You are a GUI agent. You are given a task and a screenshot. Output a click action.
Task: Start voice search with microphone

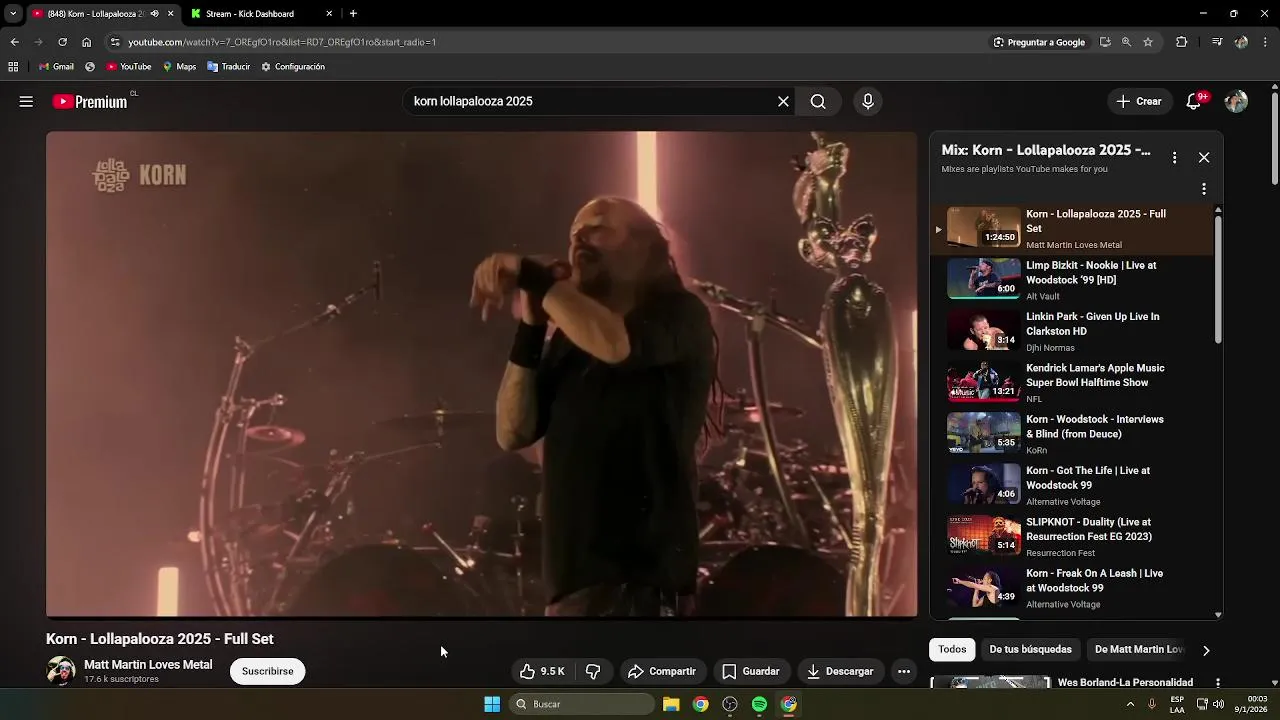868,101
